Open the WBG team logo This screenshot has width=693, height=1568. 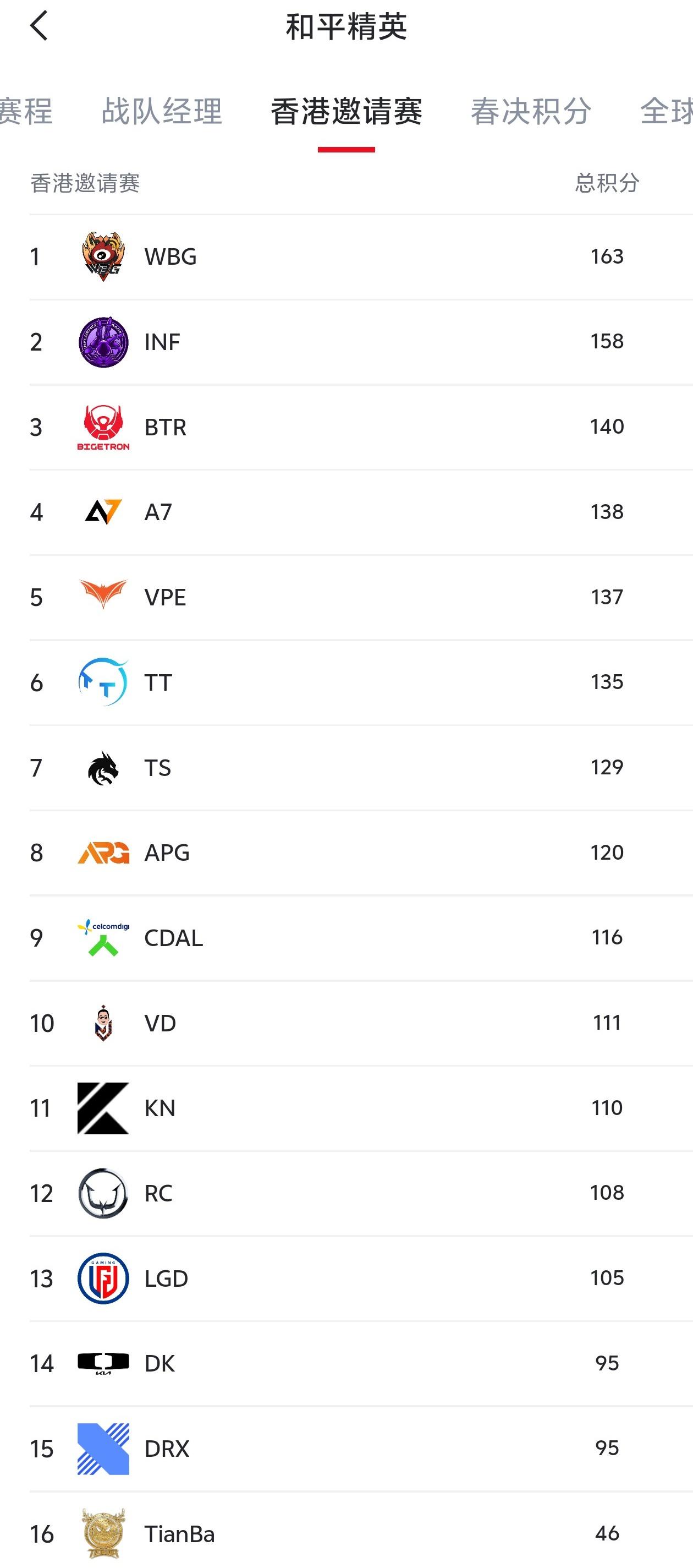coord(103,256)
